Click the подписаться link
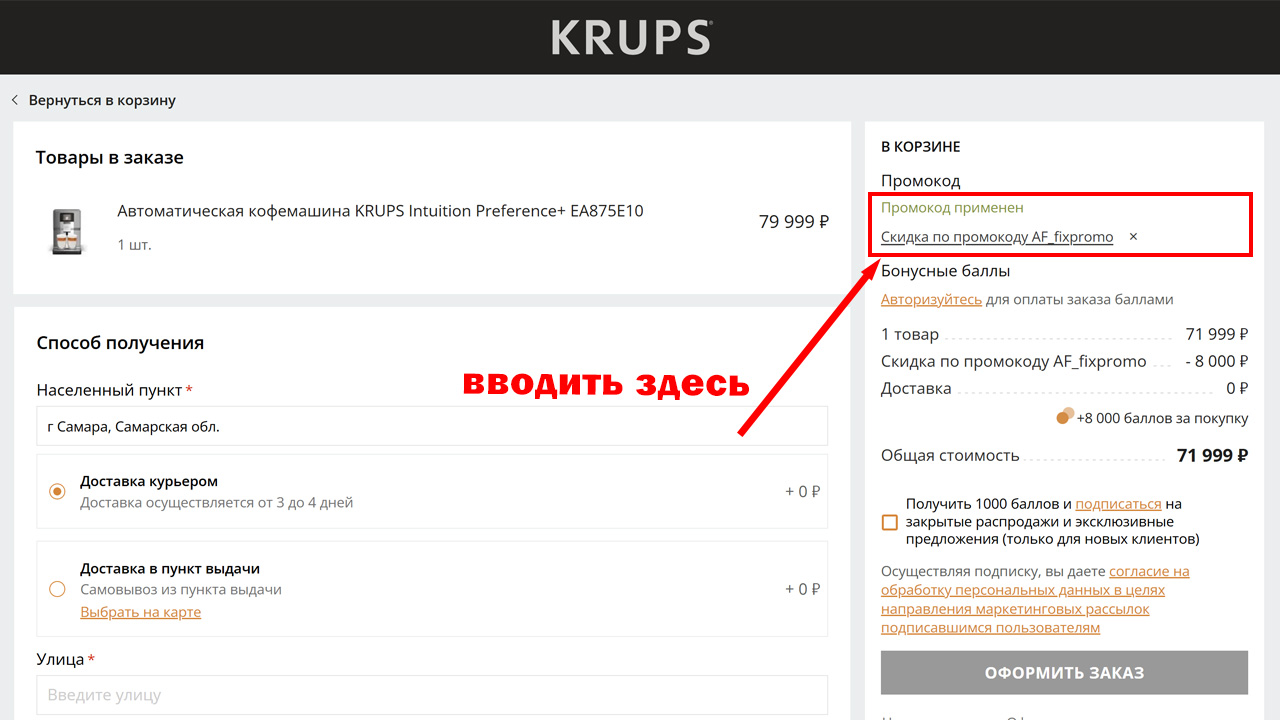 pyautogui.click(x=1118, y=504)
